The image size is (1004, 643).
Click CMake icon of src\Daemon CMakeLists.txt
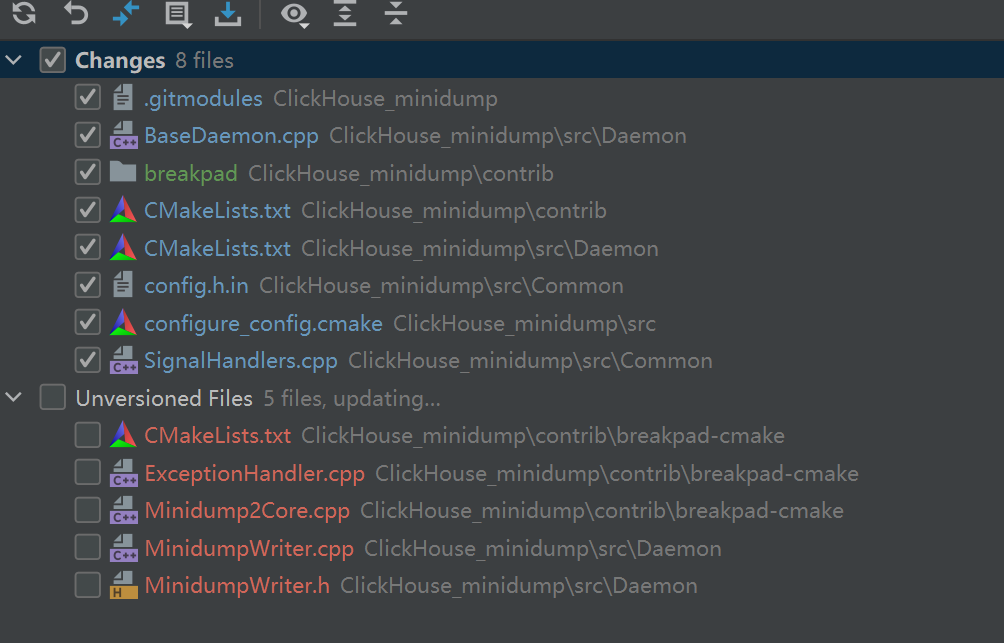click(123, 247)
